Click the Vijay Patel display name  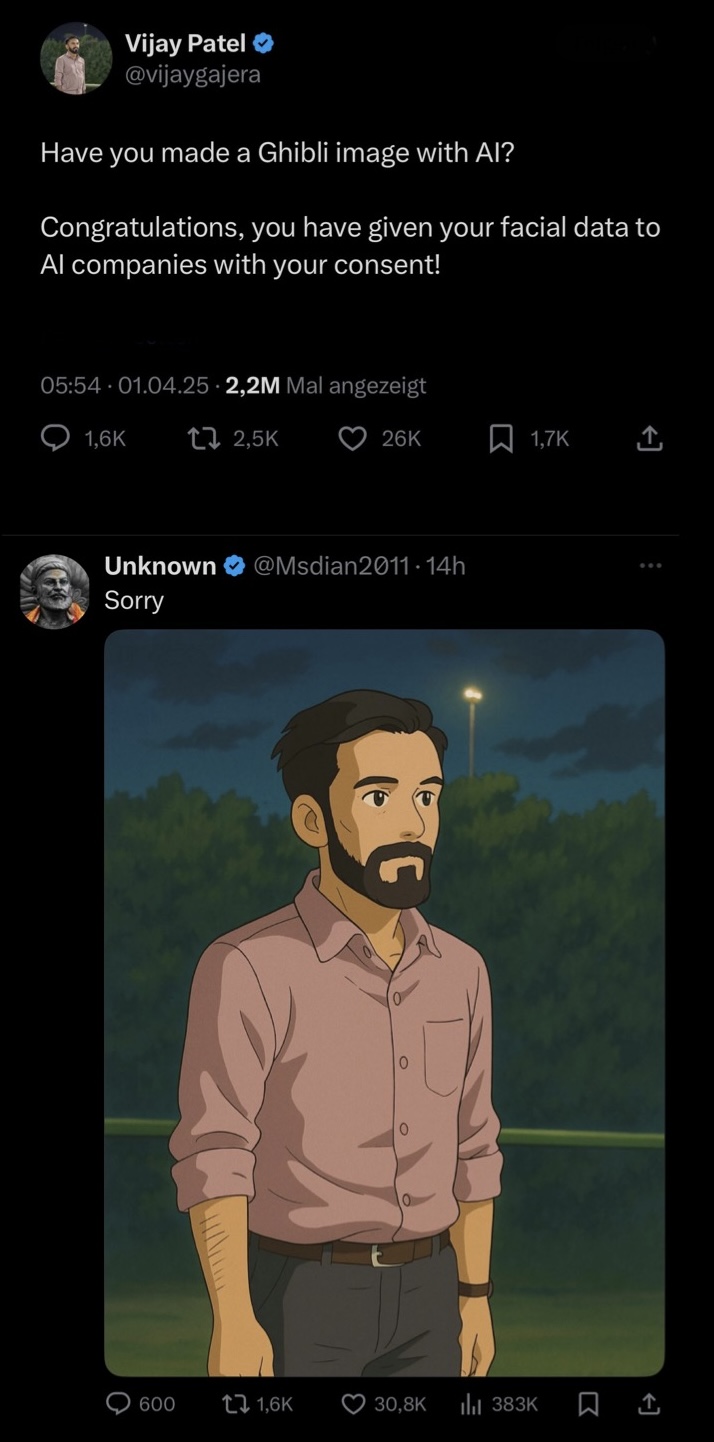coord(185,42)
